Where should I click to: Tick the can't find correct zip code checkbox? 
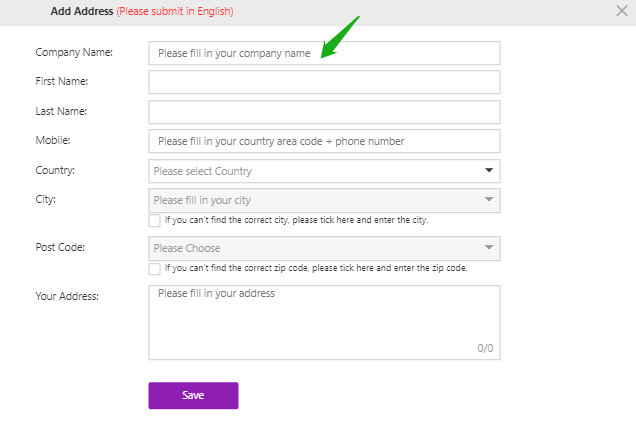(x=154, y=268)
